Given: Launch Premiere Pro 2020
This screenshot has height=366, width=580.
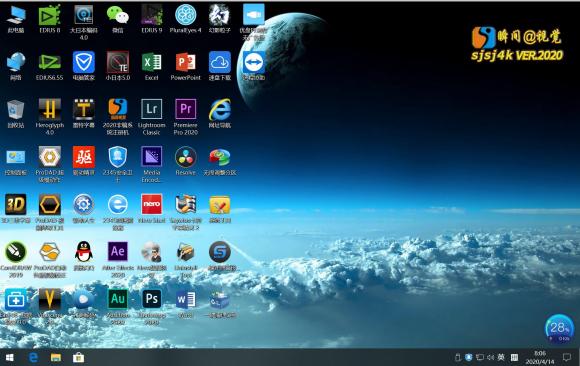Looking at the screenshot, I should (x=186, y=110).
